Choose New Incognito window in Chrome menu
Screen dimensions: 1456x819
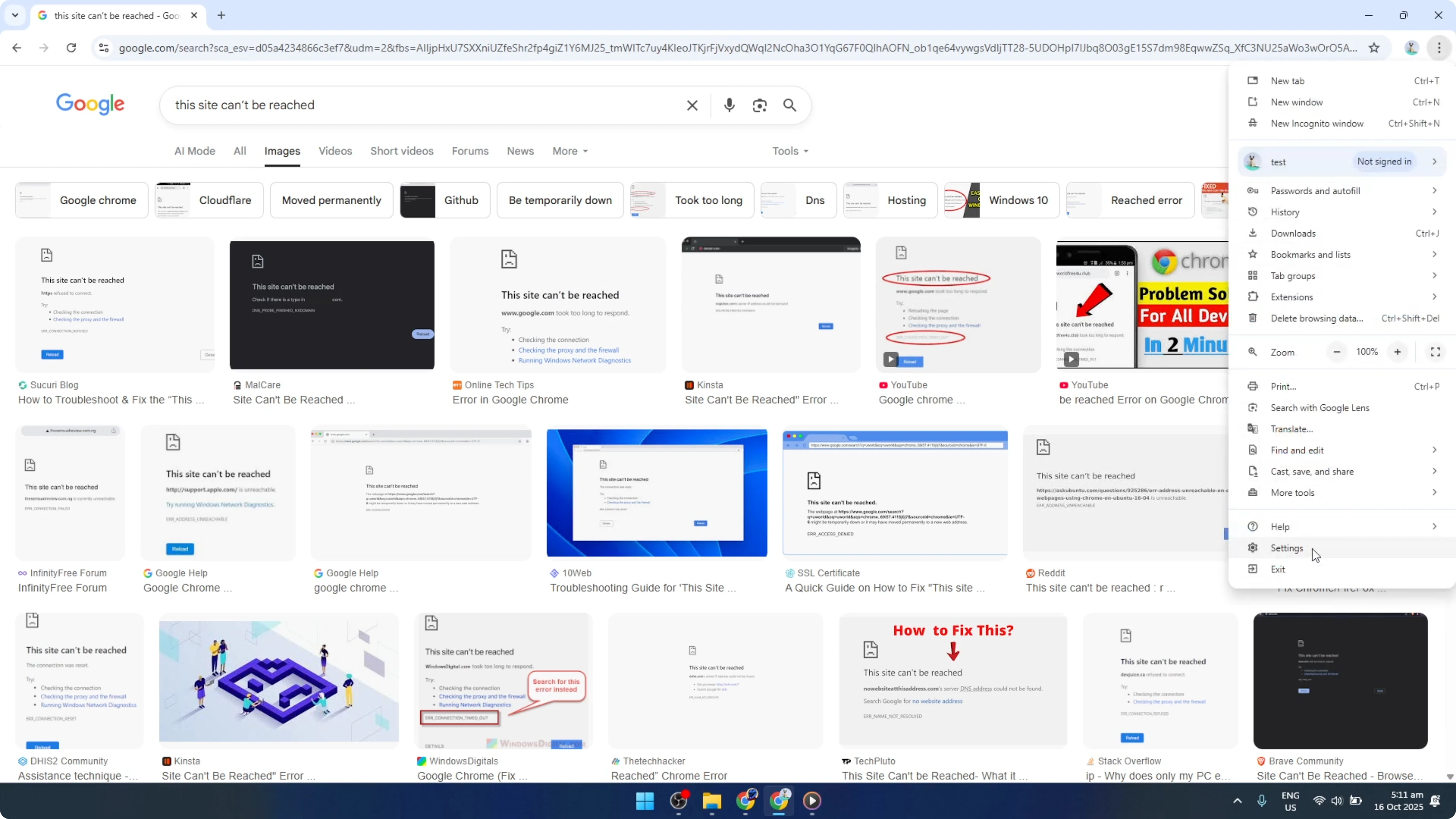point(1342,123)
